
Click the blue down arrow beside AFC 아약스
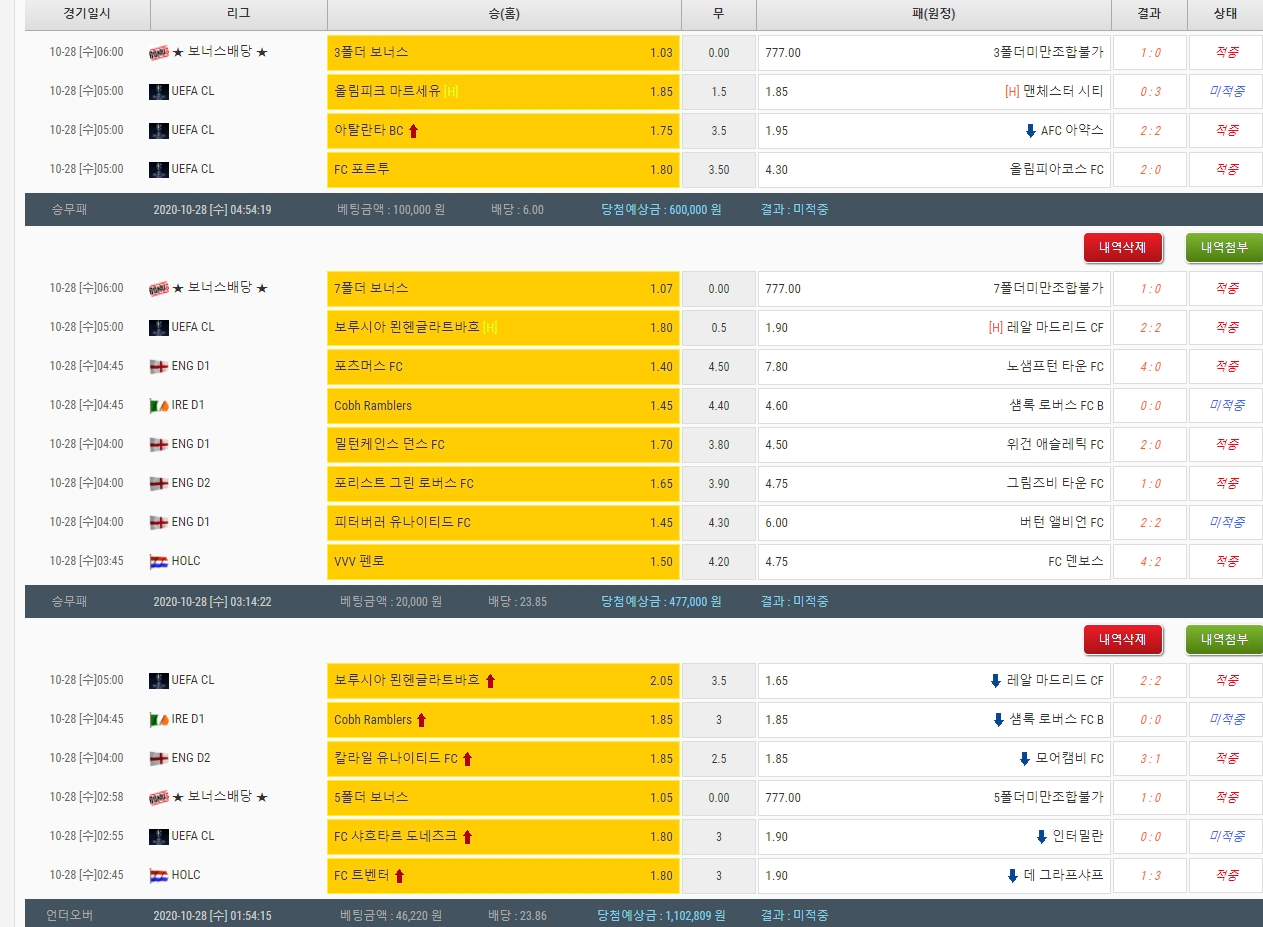coord(1031,131)
